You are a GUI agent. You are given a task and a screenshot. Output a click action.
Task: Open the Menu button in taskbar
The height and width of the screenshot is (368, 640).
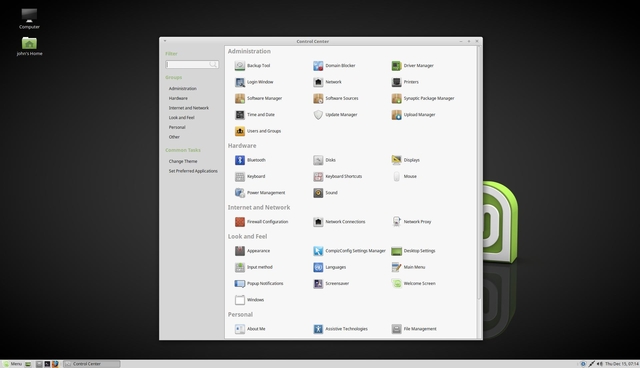coord(12,364)
